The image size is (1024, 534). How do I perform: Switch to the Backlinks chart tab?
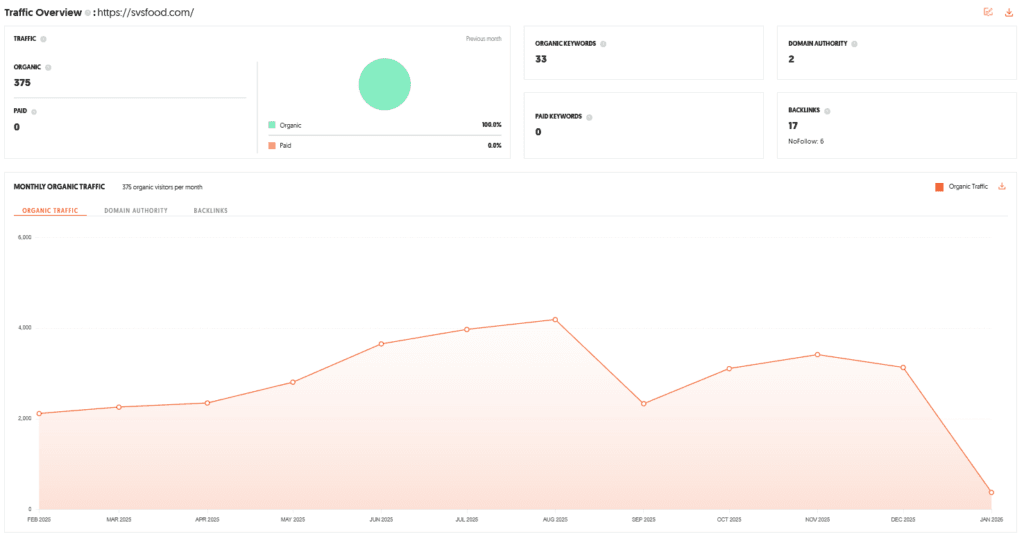pos(210,211)
